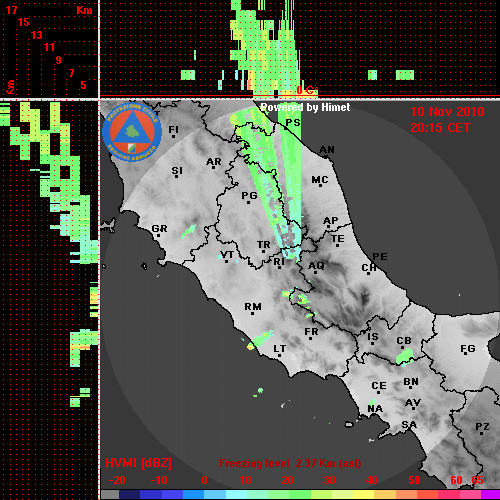Click the HVMI [dBZ] legend title
The image size is (500, 500).
pos(138,463)
